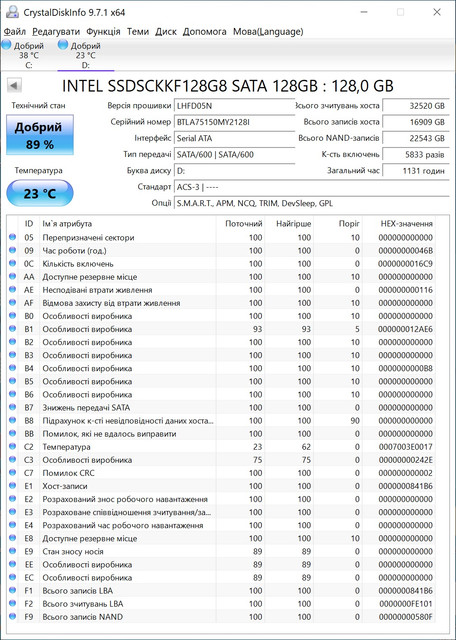This screenshot has width=456, height=640.
Task: Click status icon for attribute 05 Перепризначені сектори
Action: [13, 237]
